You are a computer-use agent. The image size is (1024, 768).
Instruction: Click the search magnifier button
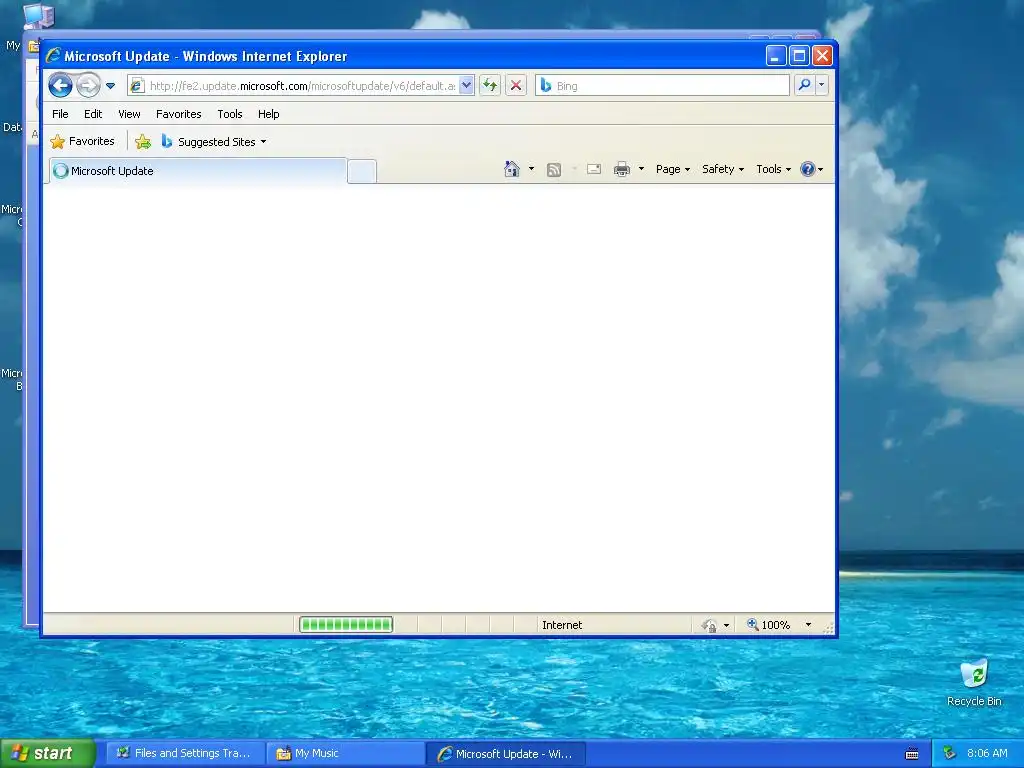tap(805, 85)
